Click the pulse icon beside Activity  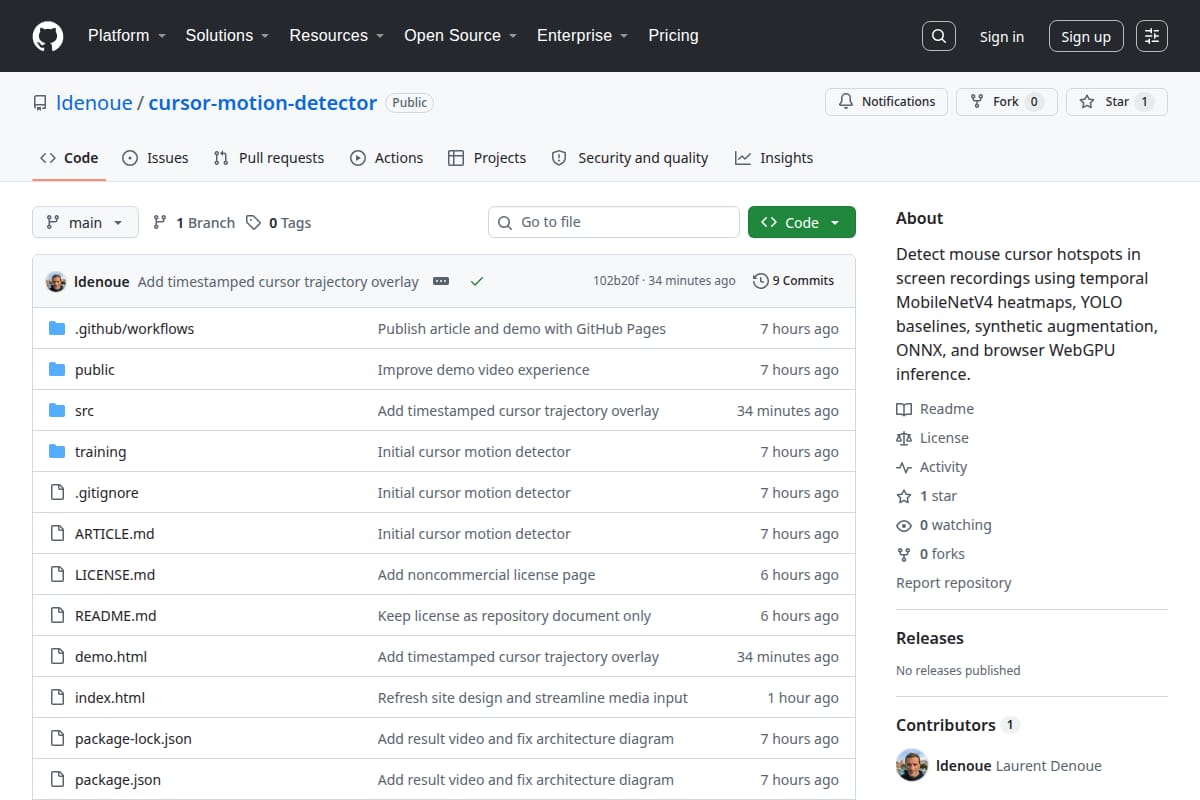pyautogui.click(x=904, y=467)
